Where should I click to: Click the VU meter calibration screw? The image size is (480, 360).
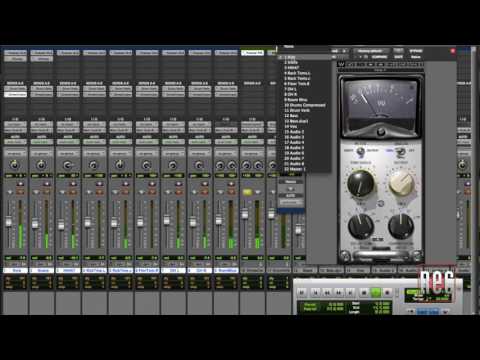[381, 132]
